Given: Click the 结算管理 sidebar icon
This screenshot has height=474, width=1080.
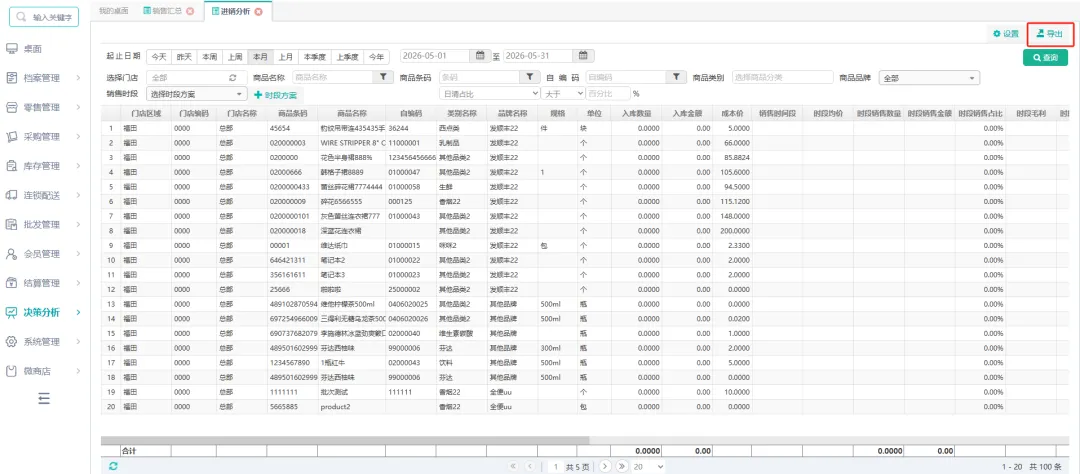Looking at the screenshot, I should click(11, 283).
